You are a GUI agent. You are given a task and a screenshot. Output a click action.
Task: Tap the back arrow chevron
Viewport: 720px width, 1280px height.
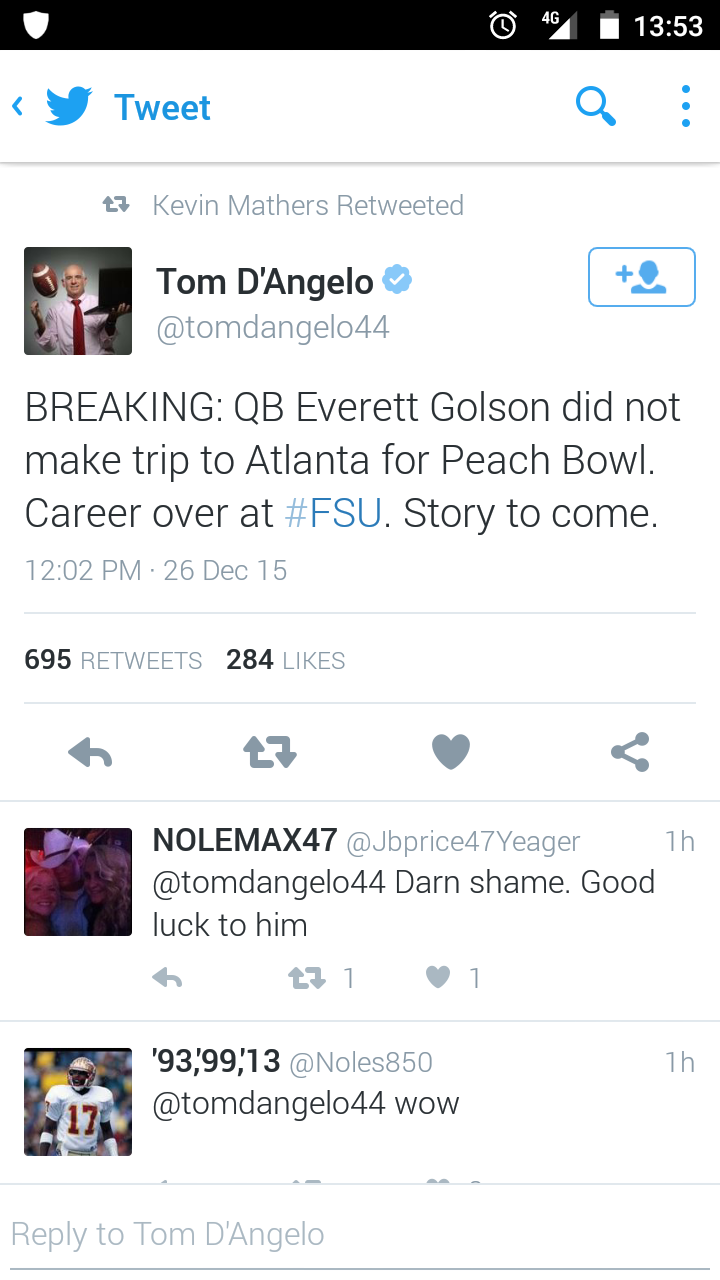point(18,107)
